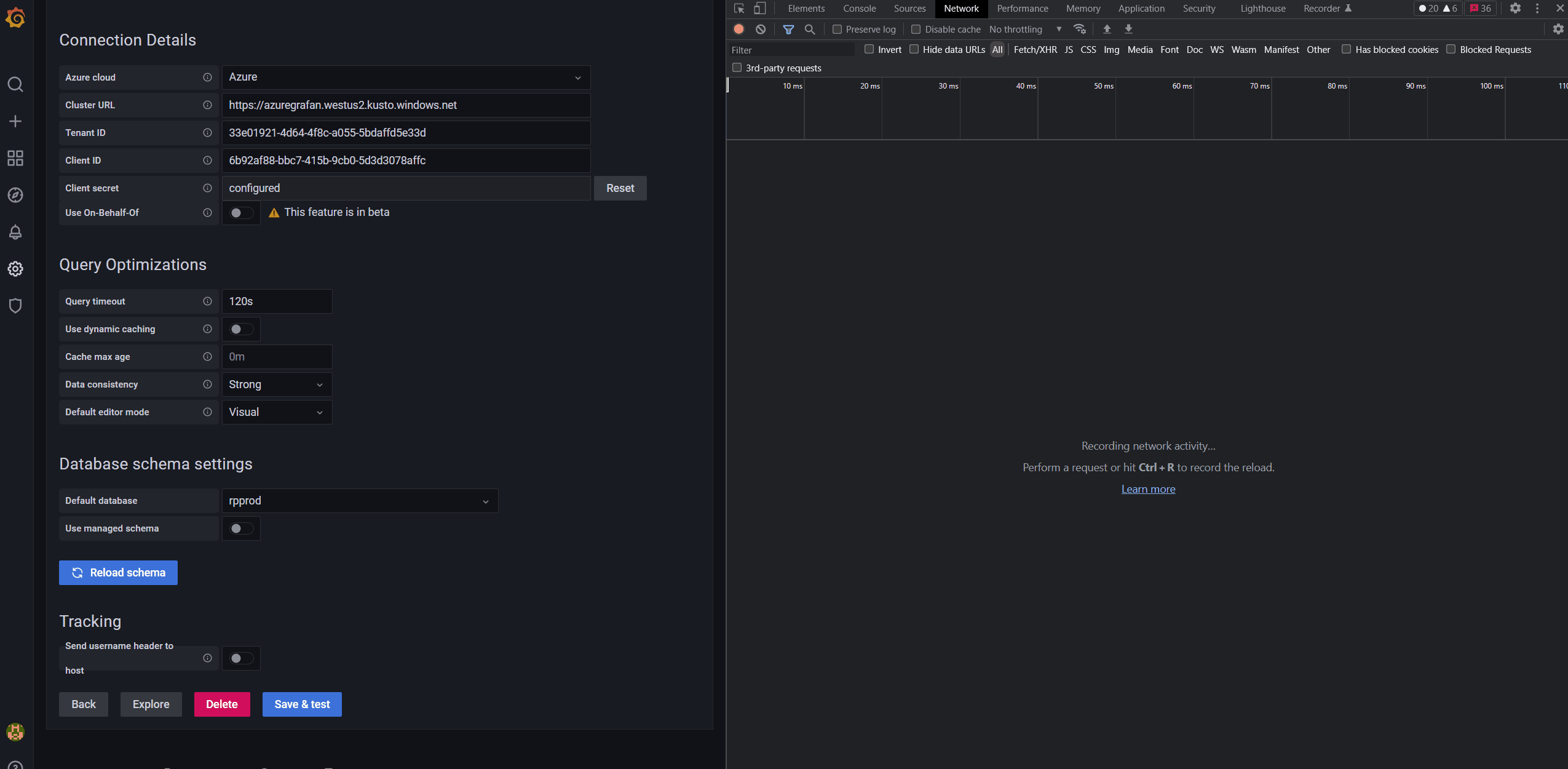Switch to Lighthouse tab
Image resolution: width=1568 pixels, height=769 pixels.
[x=1263, y=9]
